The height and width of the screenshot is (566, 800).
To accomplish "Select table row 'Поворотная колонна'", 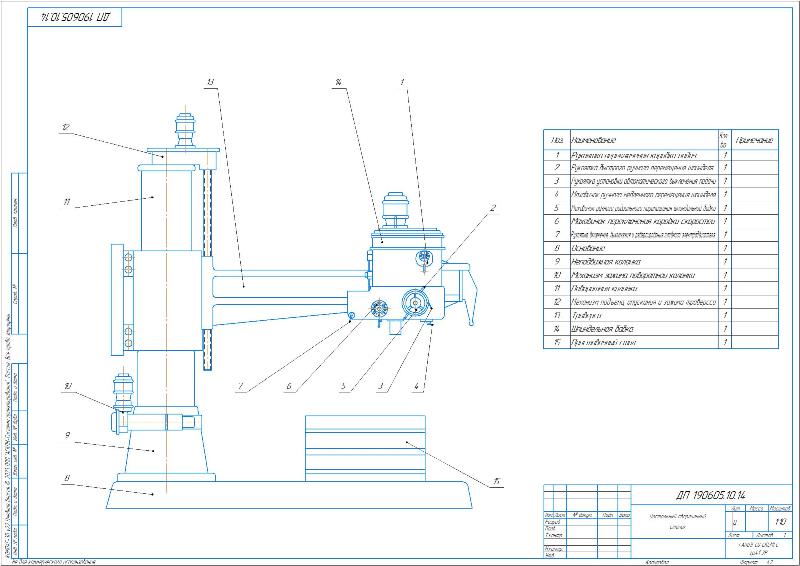I will [661, 288].
